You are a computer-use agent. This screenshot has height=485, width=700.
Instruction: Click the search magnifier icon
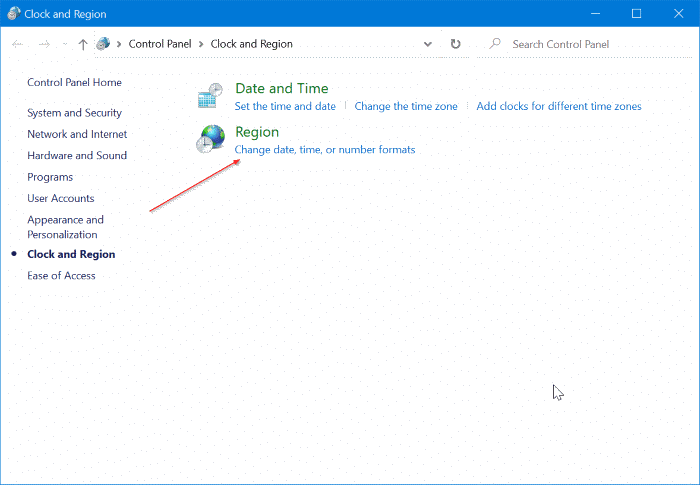(495, 43)
